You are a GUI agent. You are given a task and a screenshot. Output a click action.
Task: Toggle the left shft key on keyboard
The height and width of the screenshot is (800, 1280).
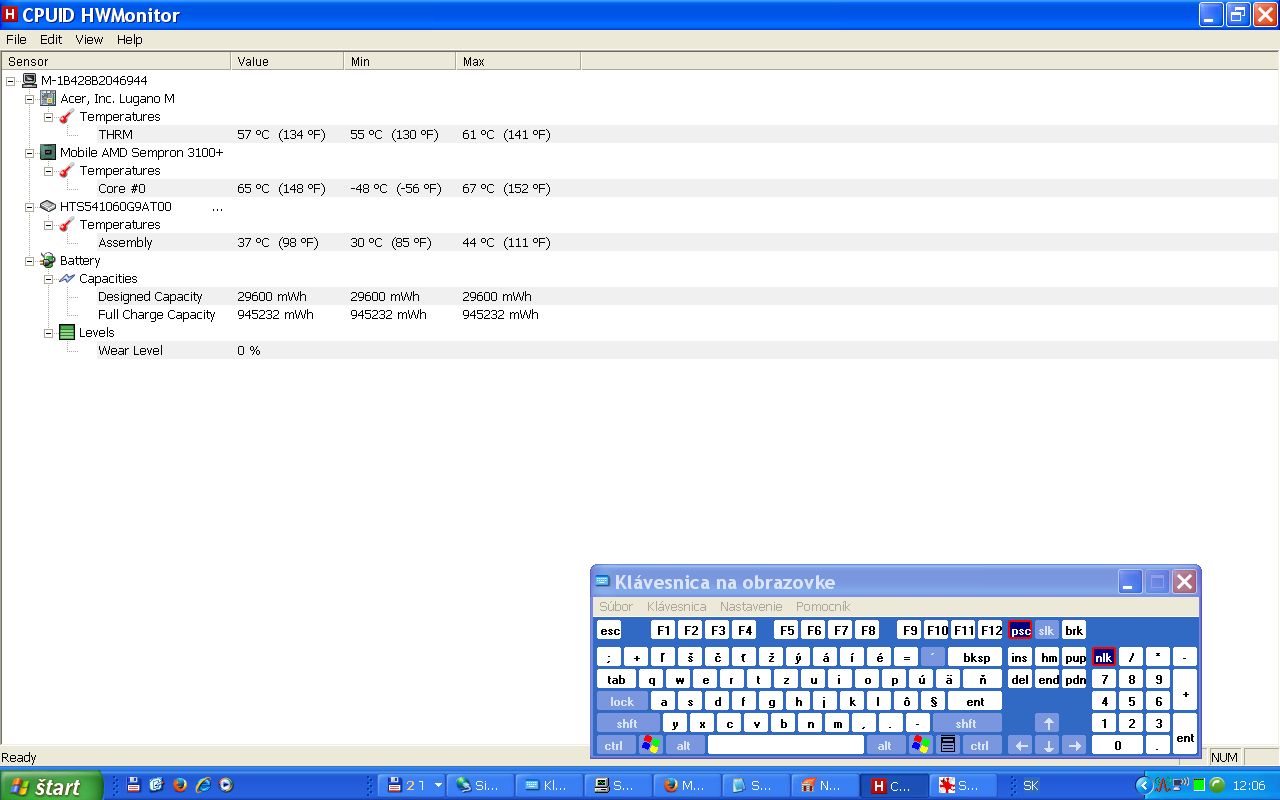coord(627,723)
